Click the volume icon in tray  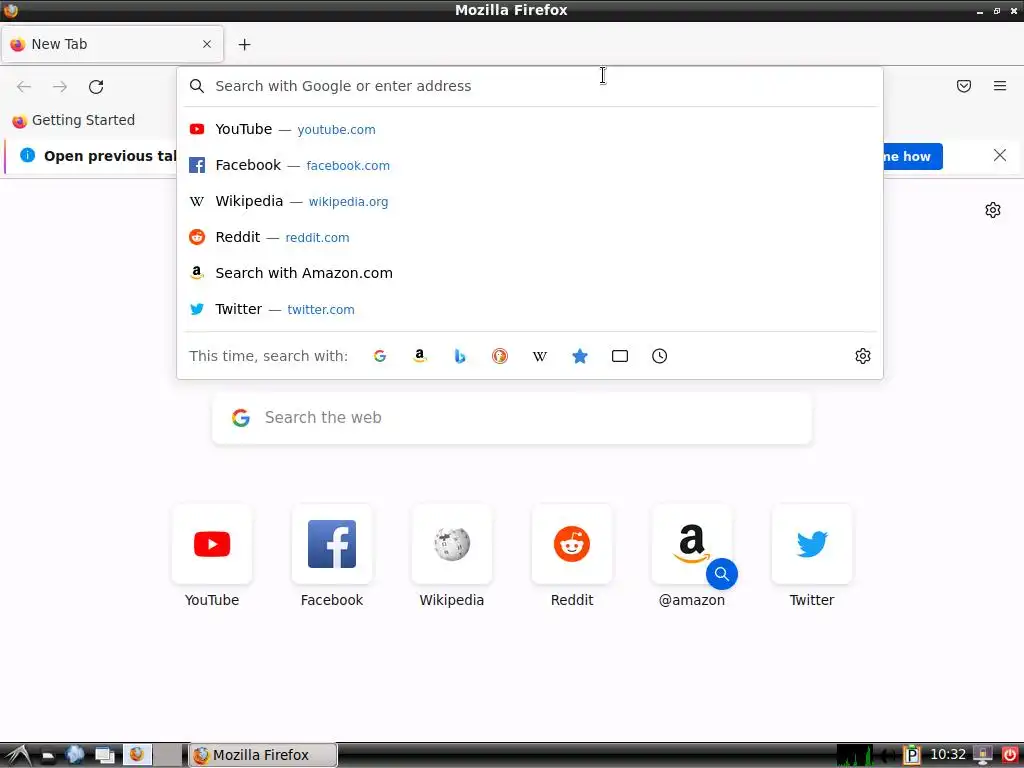click(888, 756)
